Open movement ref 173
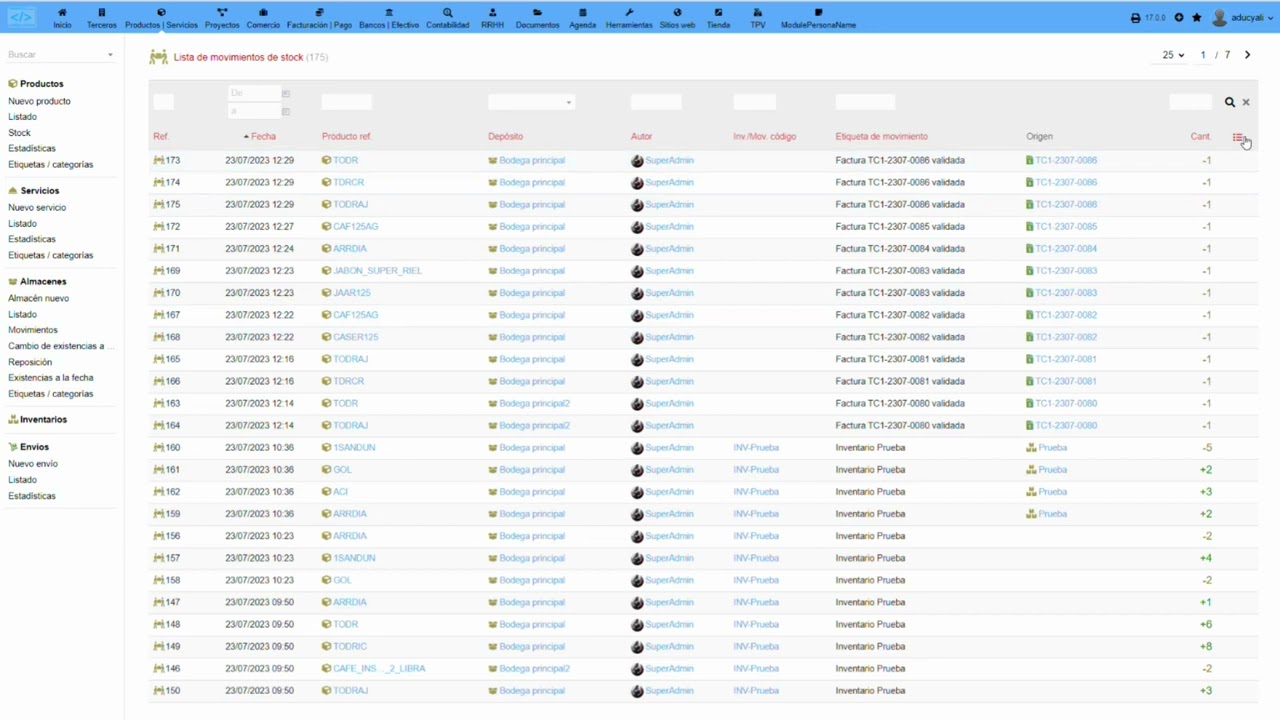 (x=167, y=160)
